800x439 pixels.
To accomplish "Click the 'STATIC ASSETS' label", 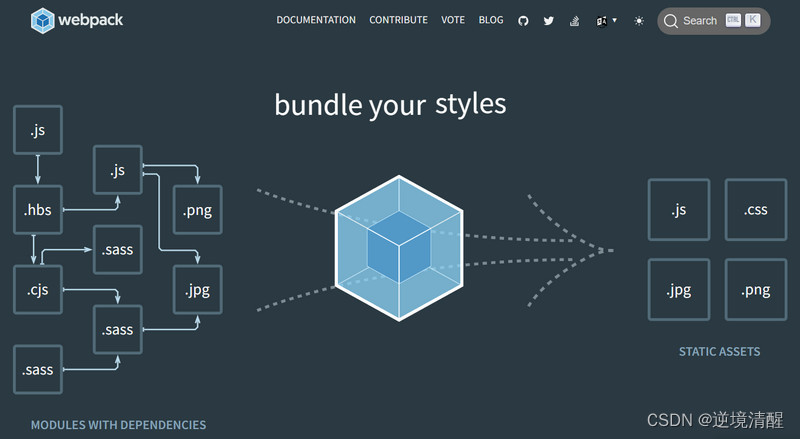I will pyautogui.click(x=719, y=352).
